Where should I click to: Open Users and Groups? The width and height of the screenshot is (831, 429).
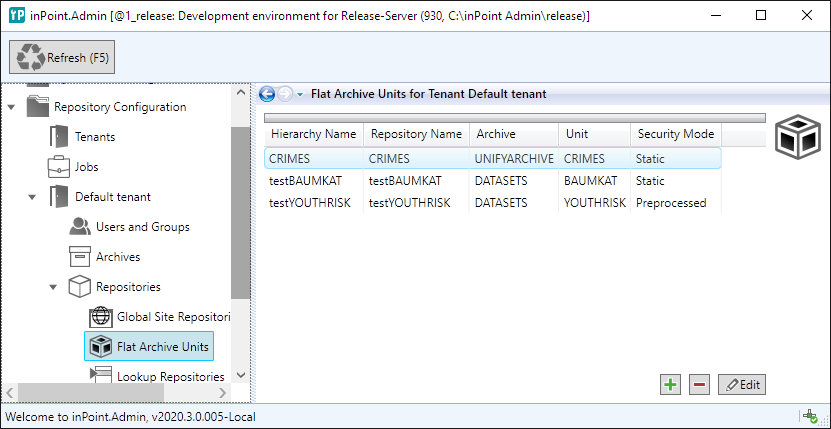(143, 227)
